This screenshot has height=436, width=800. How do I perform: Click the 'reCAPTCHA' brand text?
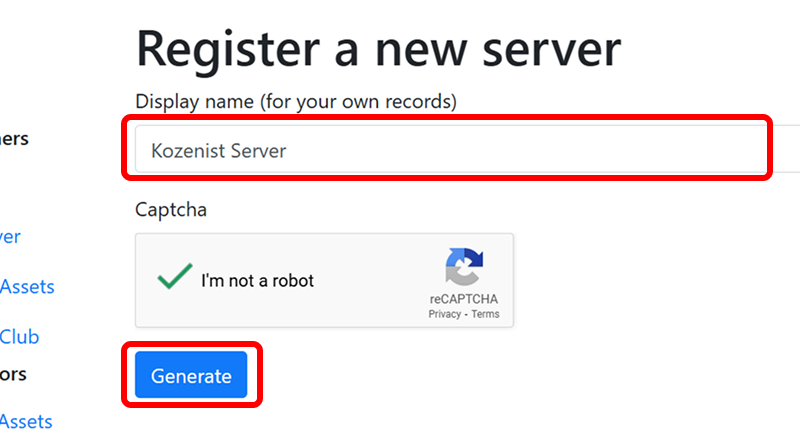point(464,299)
